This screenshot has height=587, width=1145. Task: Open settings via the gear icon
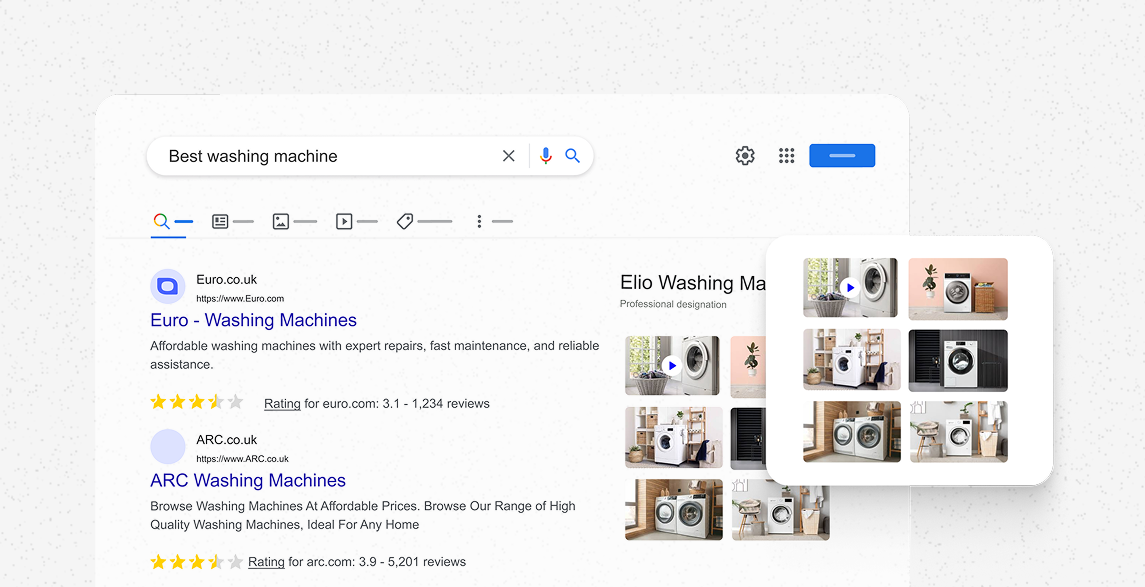point(745,156)
